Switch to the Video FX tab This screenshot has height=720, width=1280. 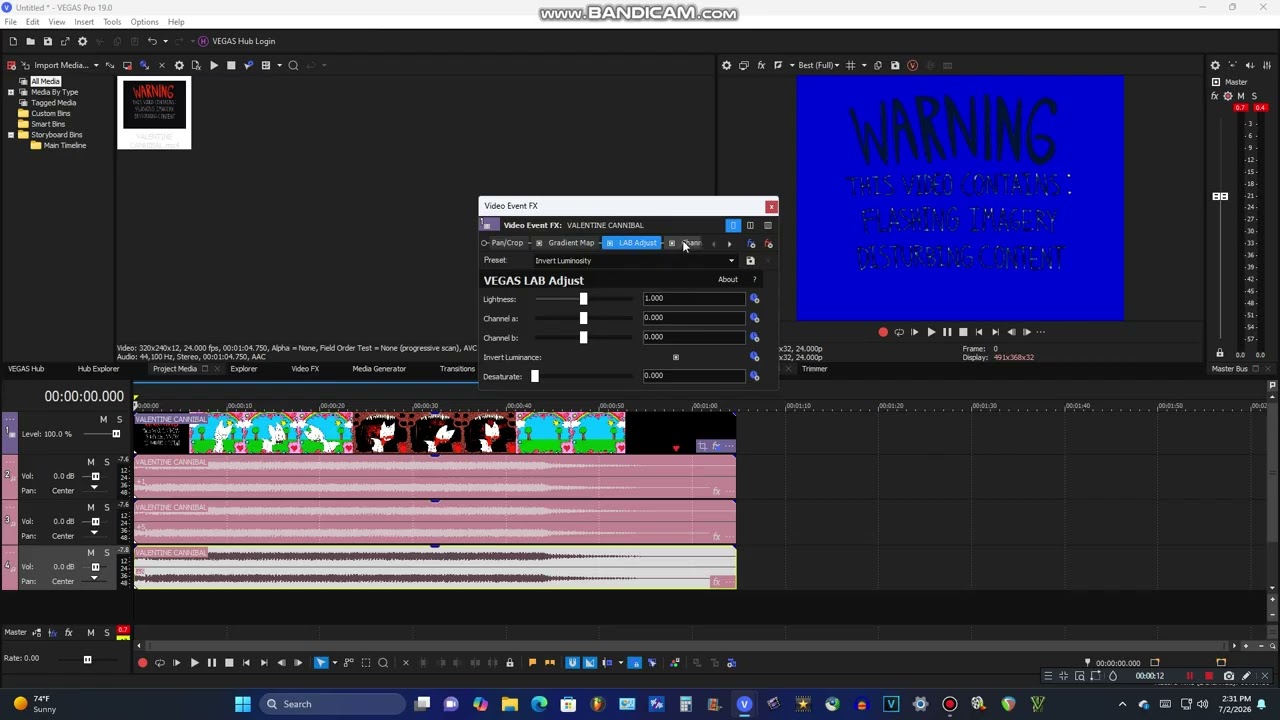coord(305,369)
